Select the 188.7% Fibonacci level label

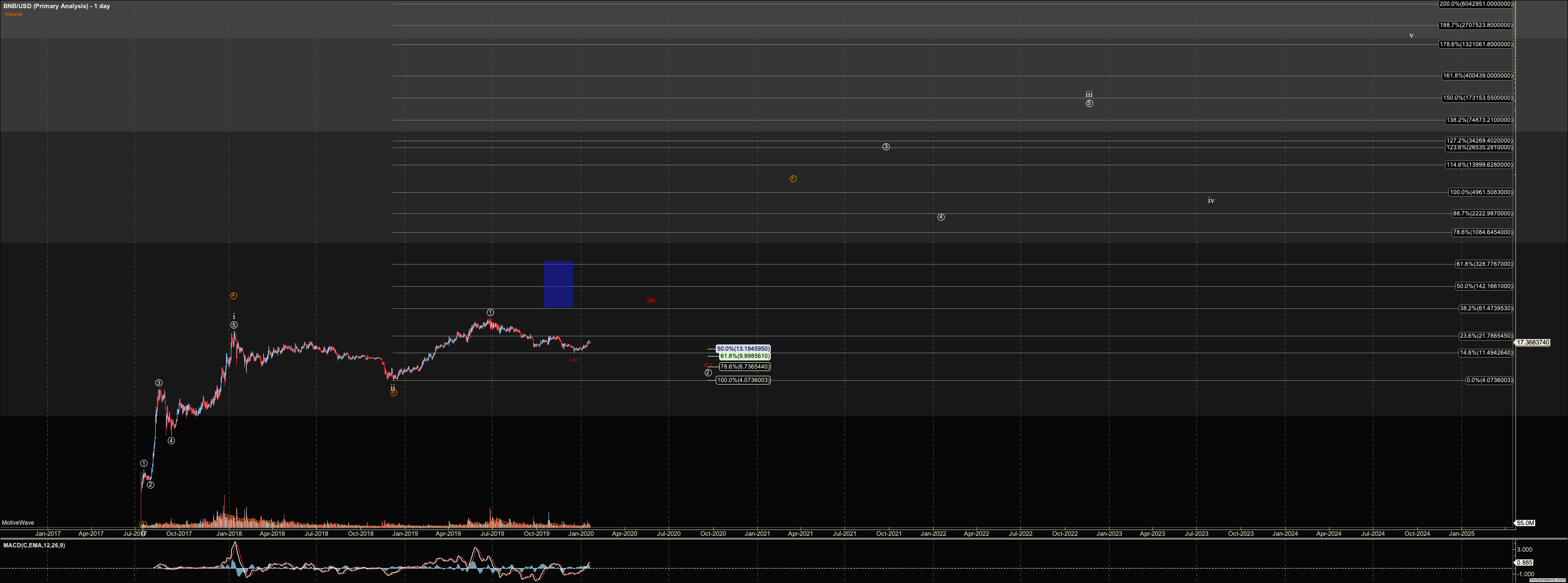pyautogui.click(x=1475, y=25)
